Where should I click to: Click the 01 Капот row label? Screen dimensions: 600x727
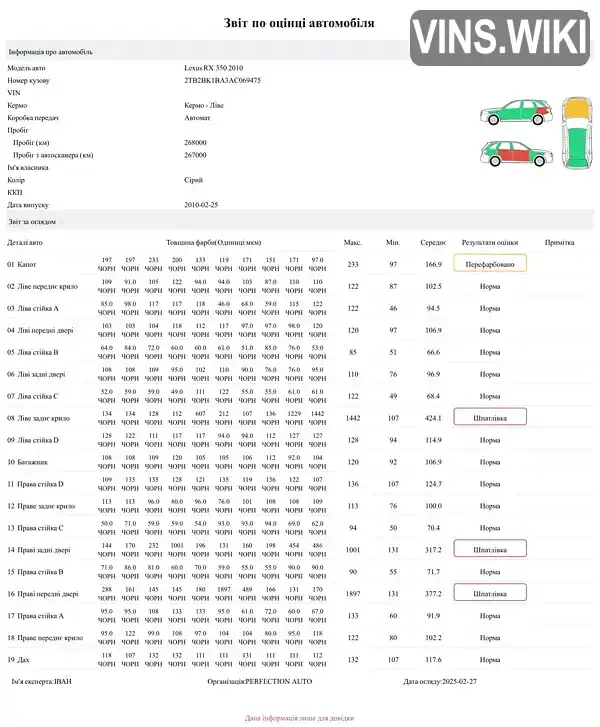(22, 264)
